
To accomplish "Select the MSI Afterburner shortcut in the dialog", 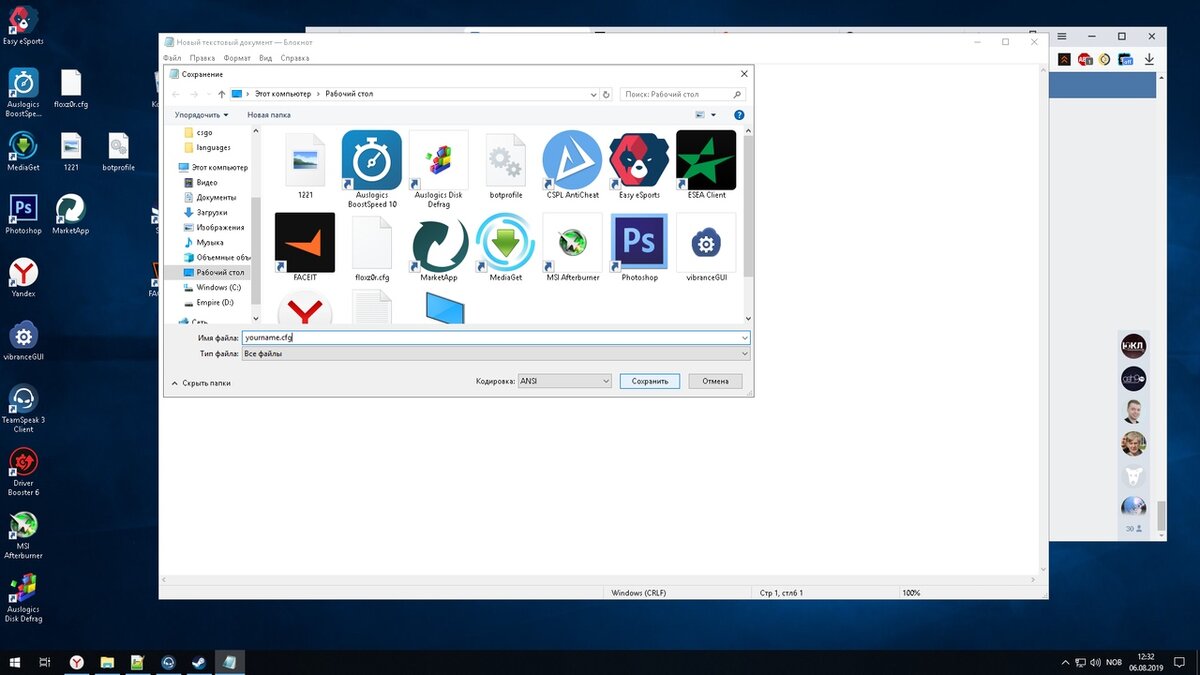I will point(572,248).
